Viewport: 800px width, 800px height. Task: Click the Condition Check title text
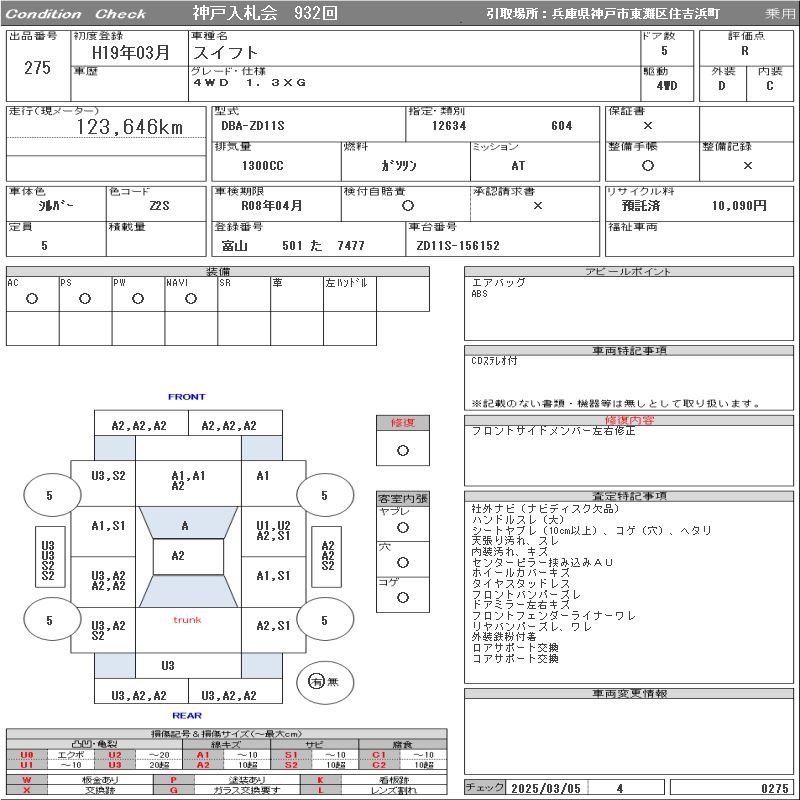76,14
